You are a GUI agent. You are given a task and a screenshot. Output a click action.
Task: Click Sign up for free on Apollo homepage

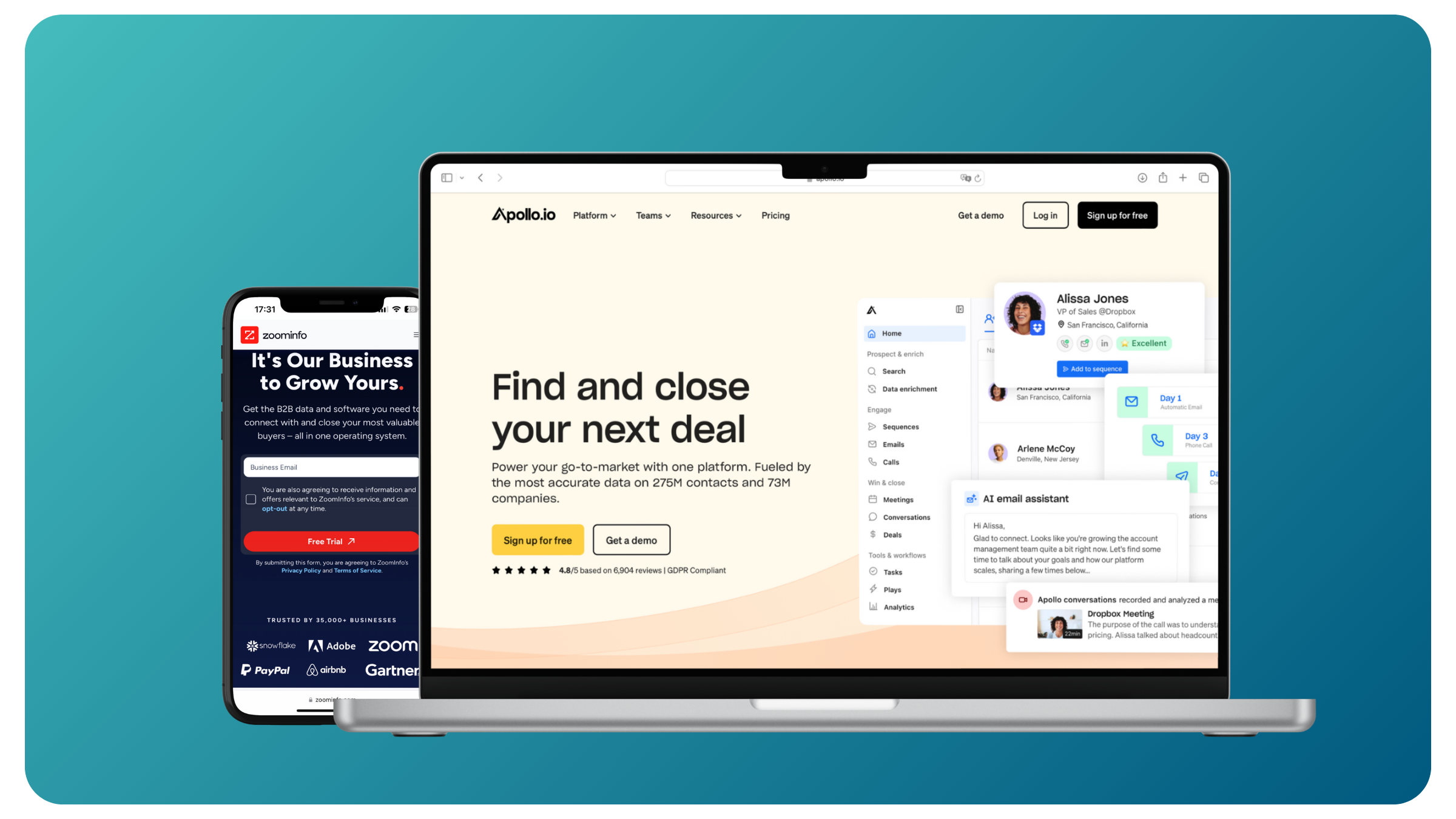tap(538, 540)
